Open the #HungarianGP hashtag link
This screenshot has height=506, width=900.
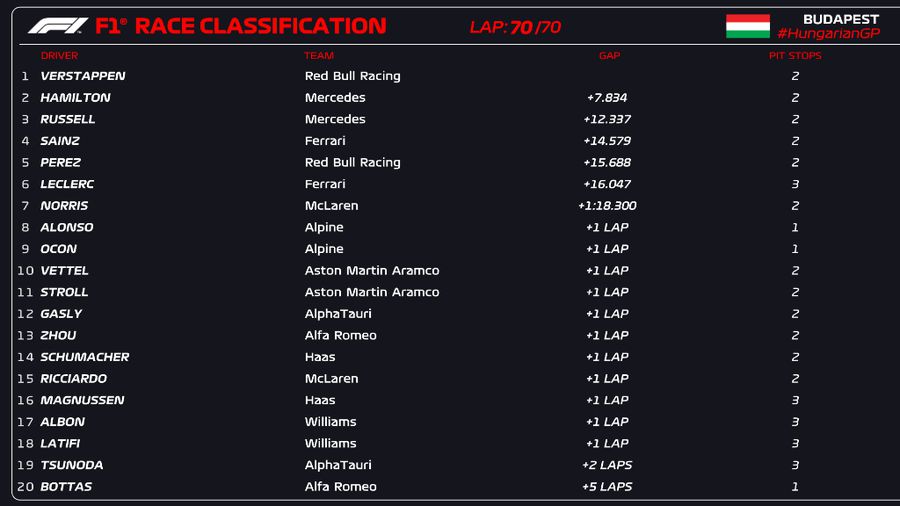(x=827, y=34)
